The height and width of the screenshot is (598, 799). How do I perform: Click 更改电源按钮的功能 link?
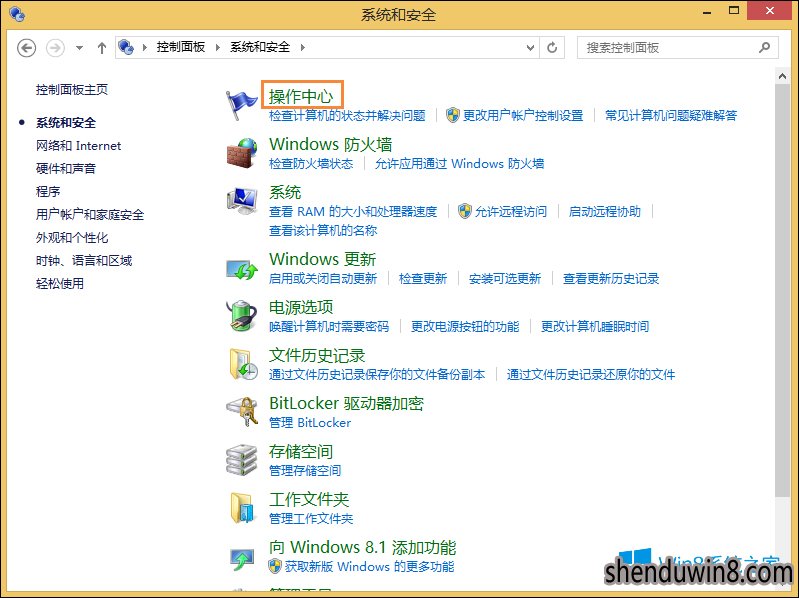(465, 327)
